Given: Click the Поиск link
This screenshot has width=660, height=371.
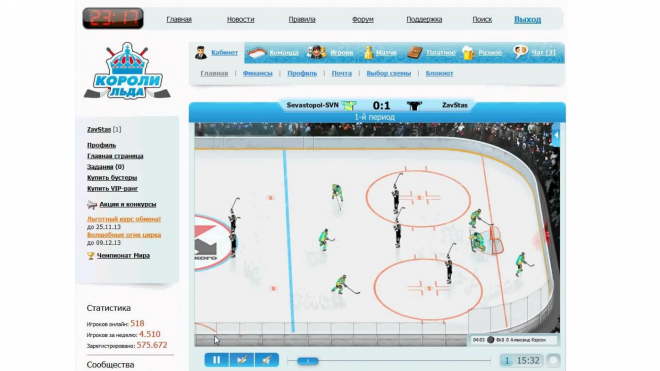Looking at the screenshot, I should (x=482, y=19).
